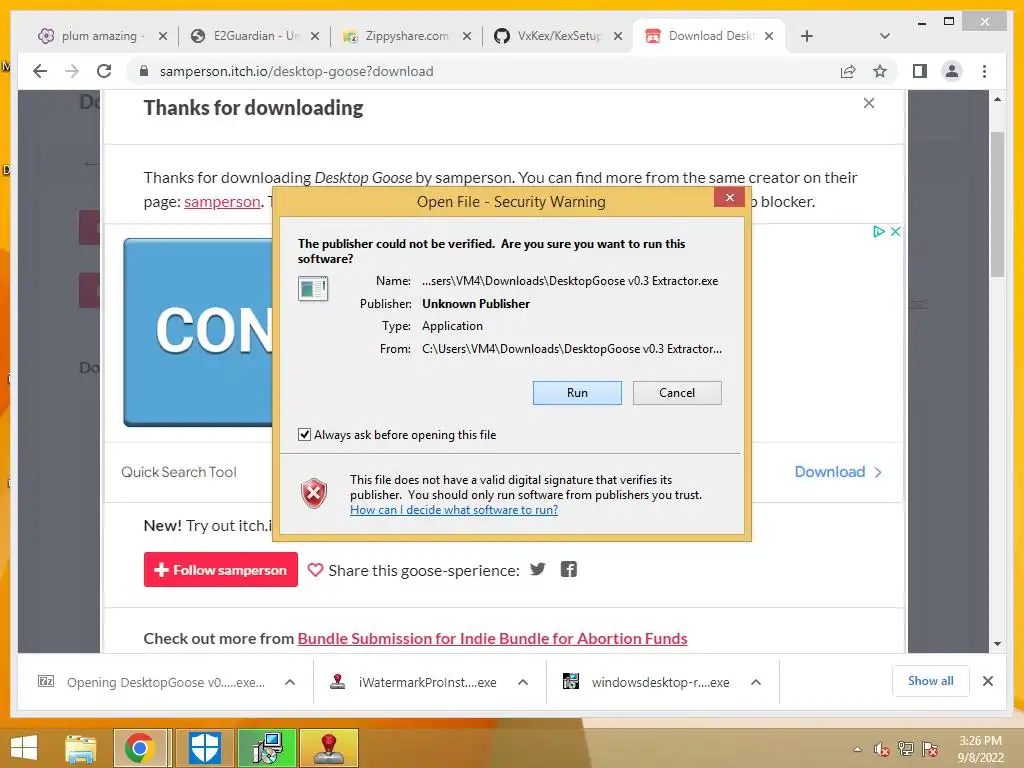Open a new browser tab
The width and height of the screenshot is (1024, 768).
807,36
